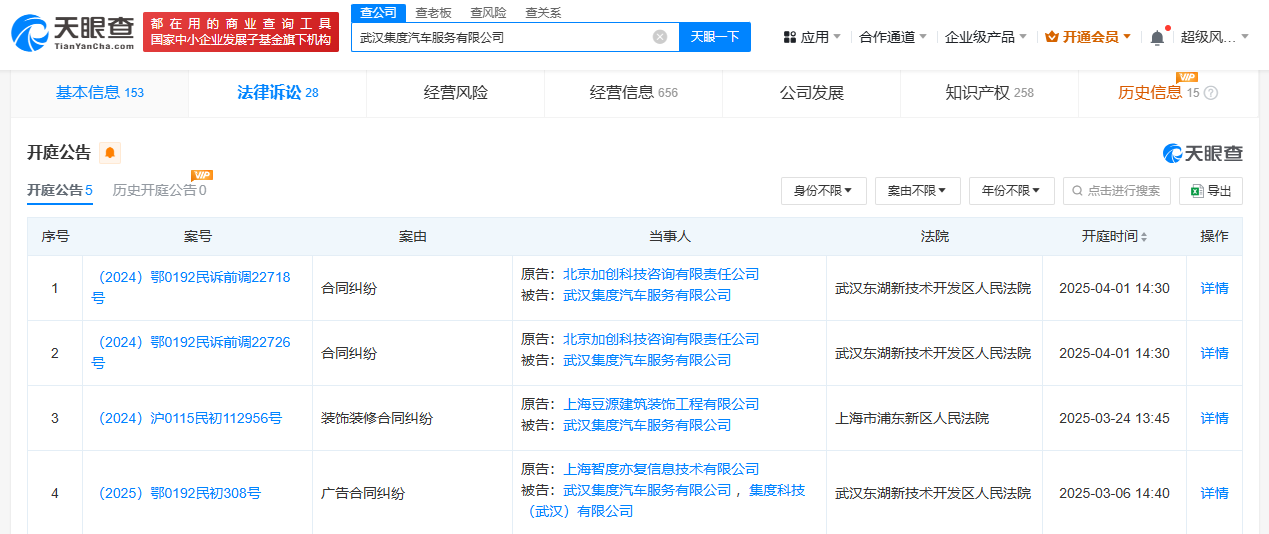The width and height of the screenshot is (1269, 534).
Task: Open defendant 集度科技(武汉)有限公司
Action: (667, 501)
